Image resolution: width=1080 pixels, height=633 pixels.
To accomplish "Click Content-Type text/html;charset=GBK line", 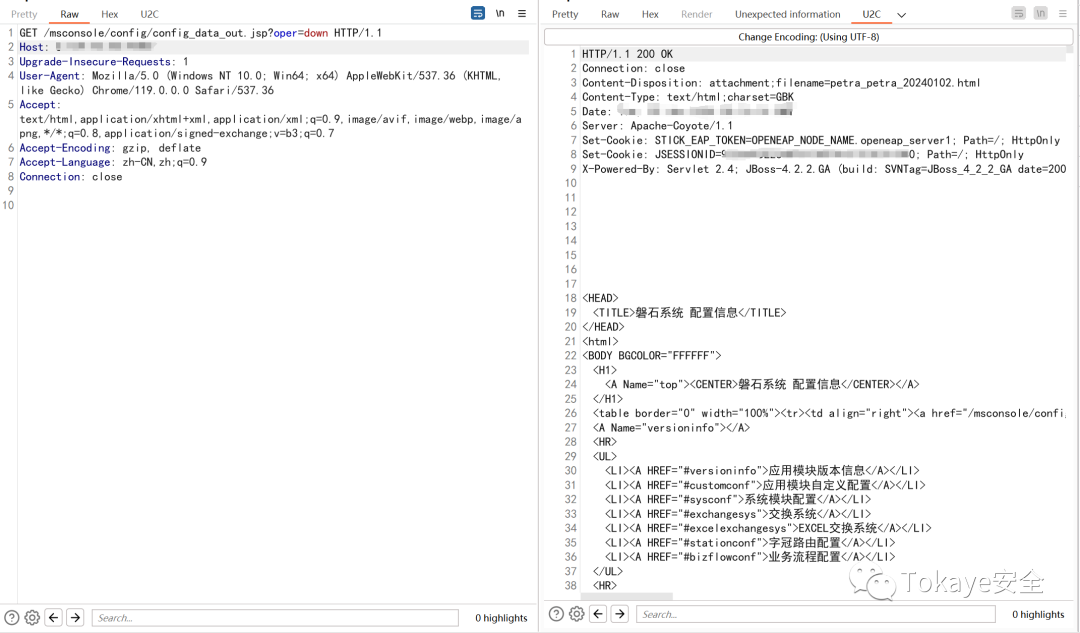I will point(687,97).
